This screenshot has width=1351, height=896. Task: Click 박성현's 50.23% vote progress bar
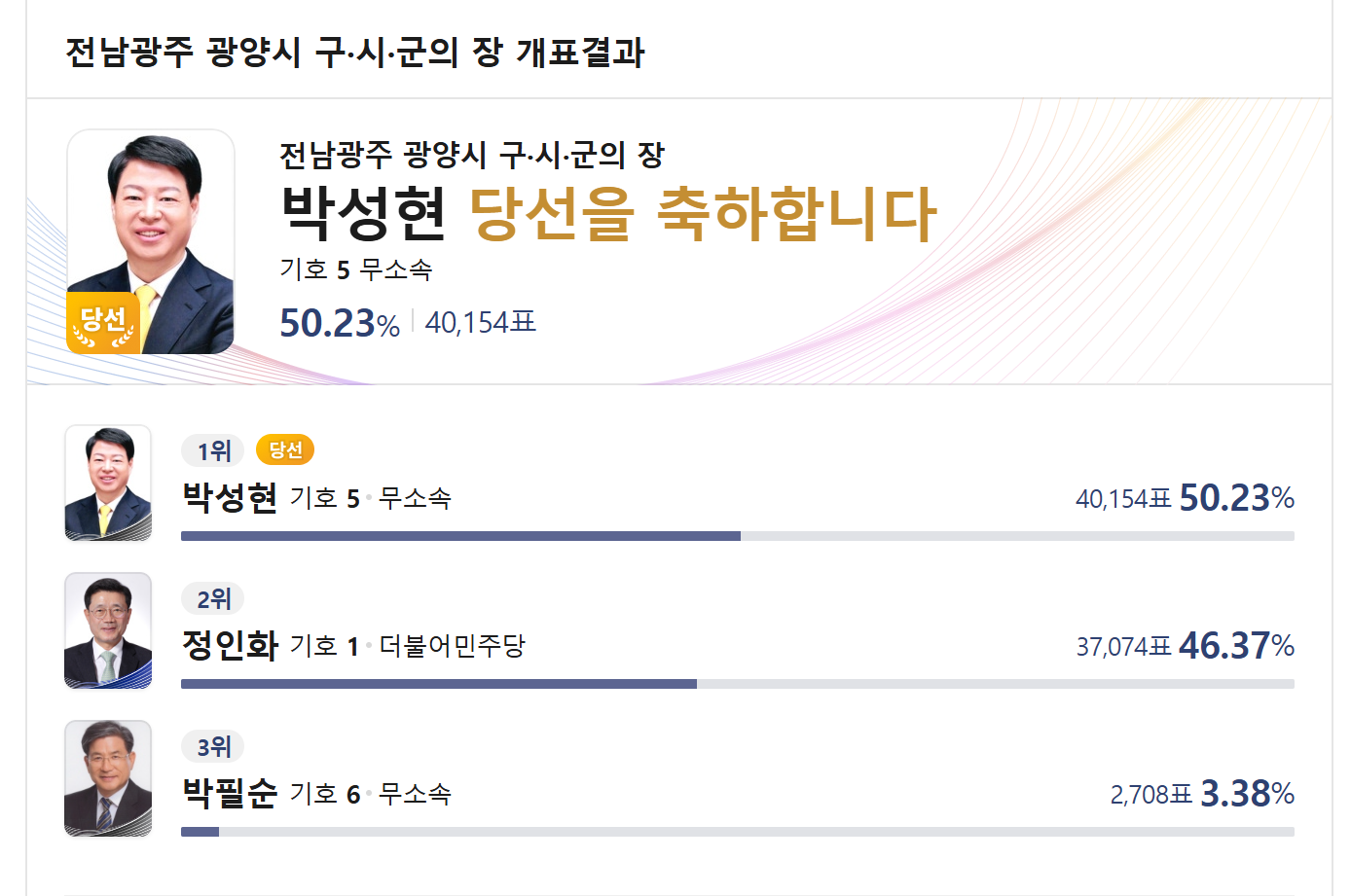click(738, 536)
